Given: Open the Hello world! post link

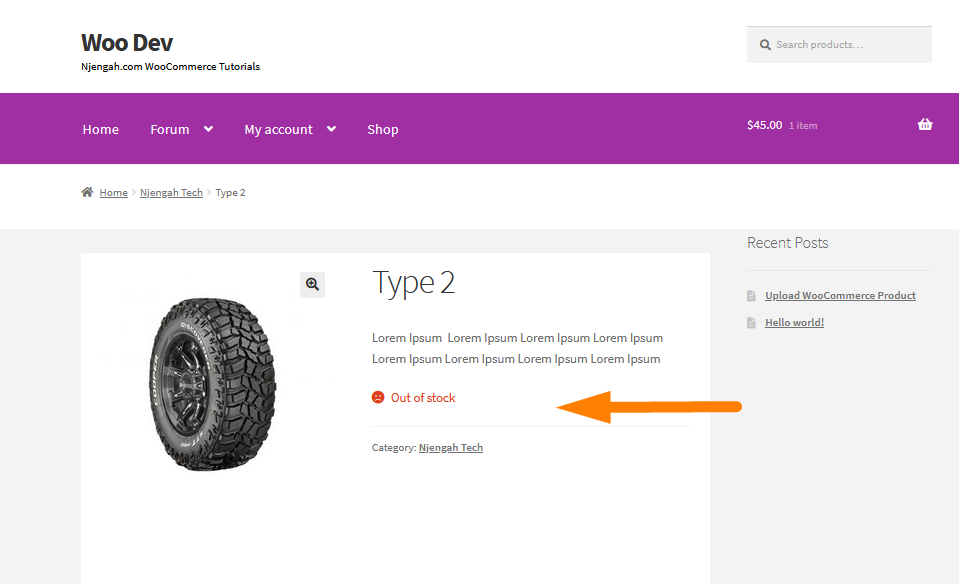Looking at the screenshot, I should click(x=794, y=322).
